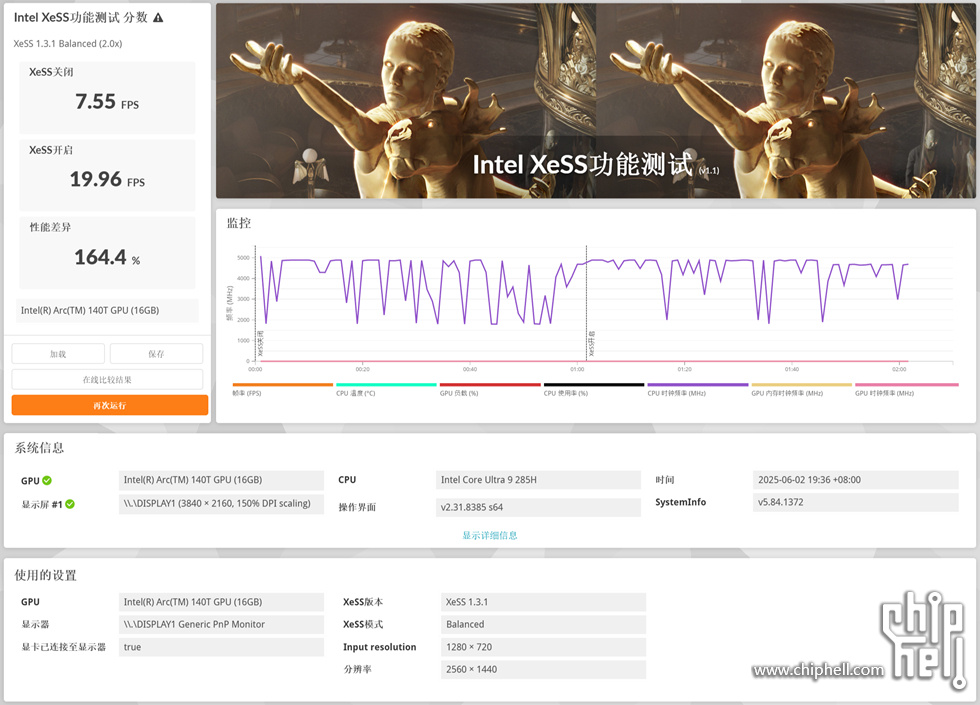The width and height of the screenshot is (980, 705).
Task: Click the 保存 button
Action: 156,354
